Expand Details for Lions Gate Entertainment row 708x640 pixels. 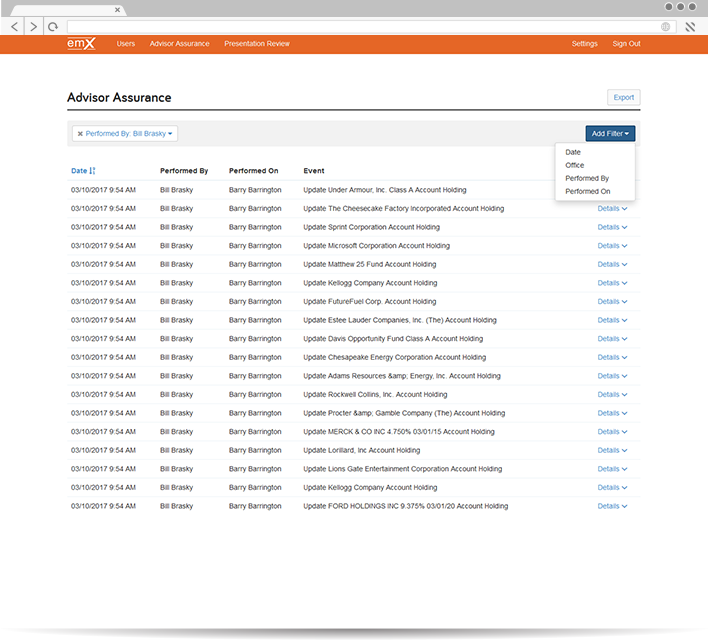612,469
